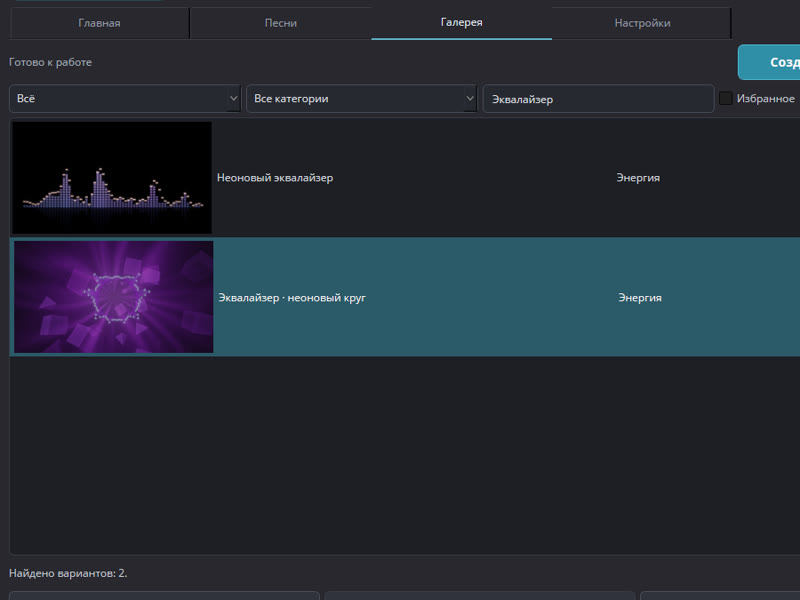Select the bar equalizer preview thumbnail
Image resolution: width=800 pixels, height=600 pixels.
click(112, 178)
